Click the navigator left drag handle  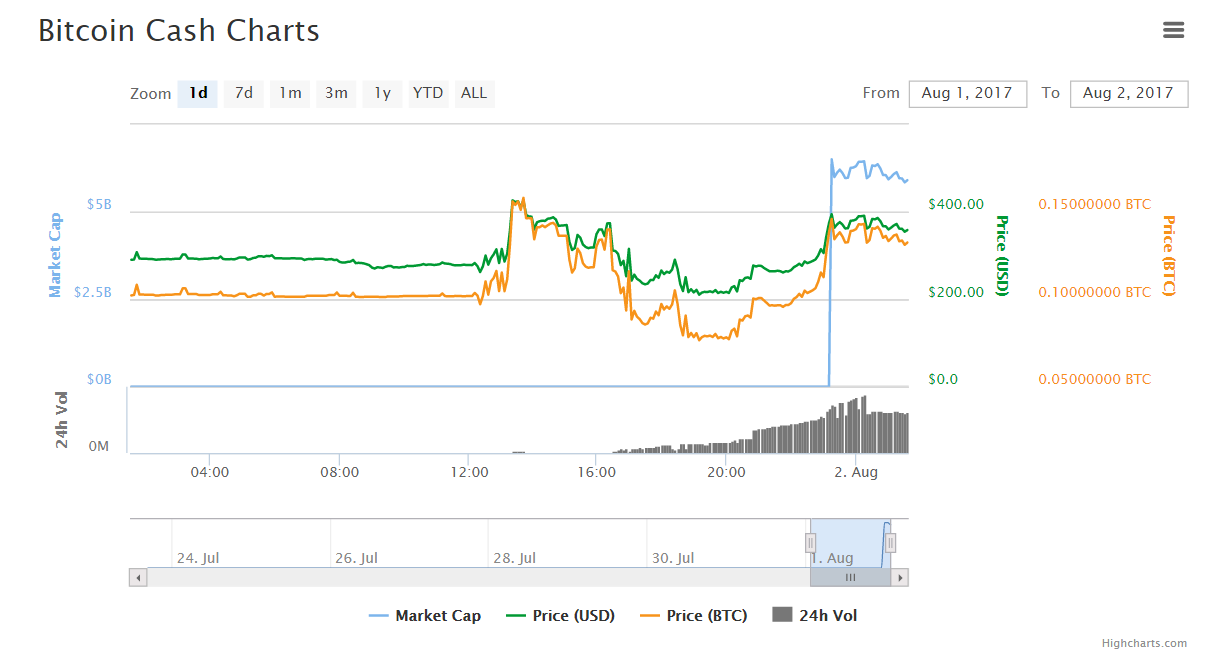coord(810,543)
